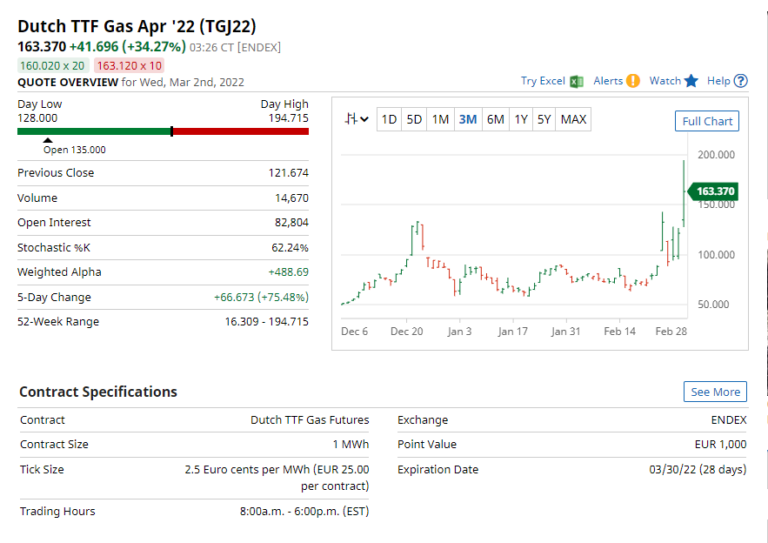Click the green bid 160.020 x 20 badge
768x543 pixels.
pyautogui.click(x=53, y=65)
